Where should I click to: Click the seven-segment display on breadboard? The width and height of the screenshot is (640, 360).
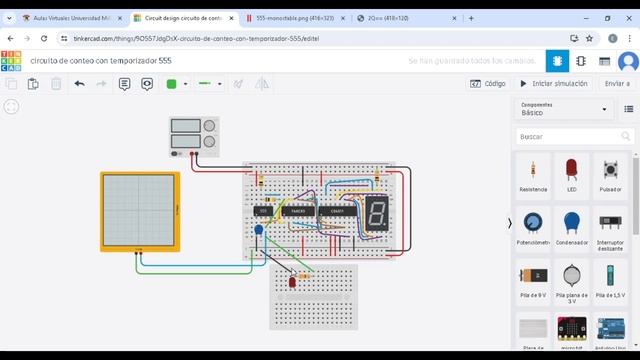click(377, 214)
